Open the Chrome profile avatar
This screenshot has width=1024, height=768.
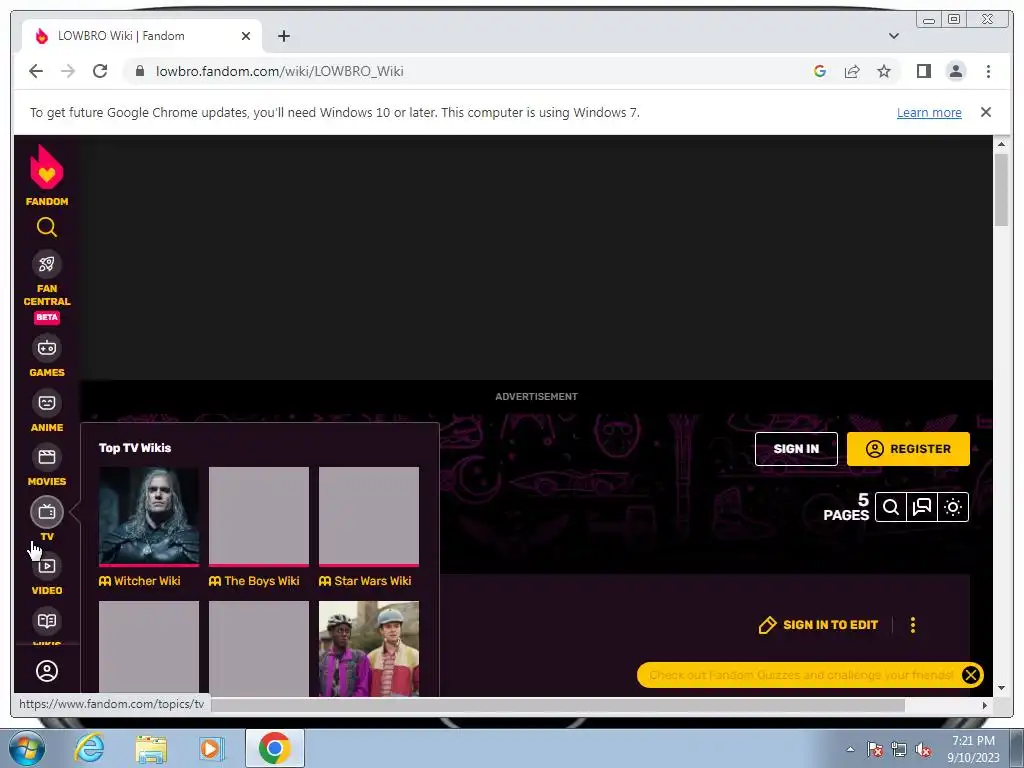(x=955, y=71)
